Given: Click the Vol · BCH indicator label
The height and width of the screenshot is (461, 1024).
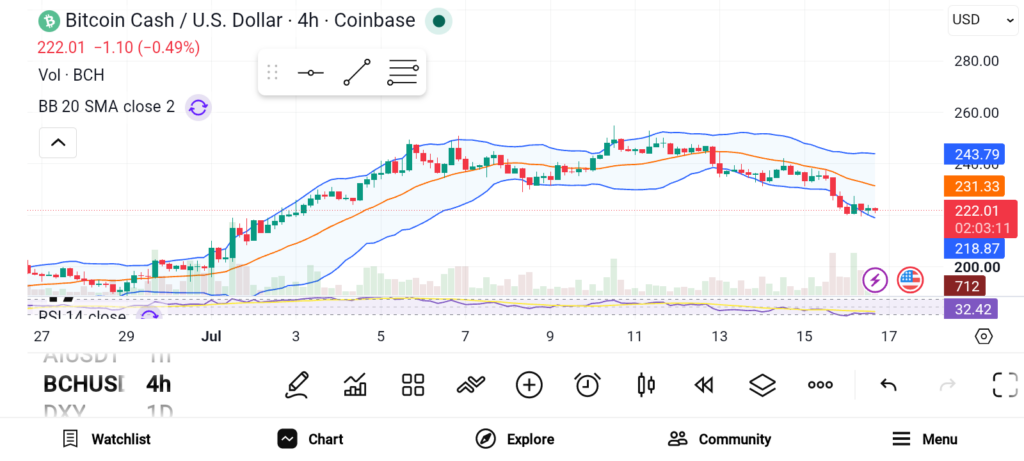Looking at the screenshot, I should (71, 75).
